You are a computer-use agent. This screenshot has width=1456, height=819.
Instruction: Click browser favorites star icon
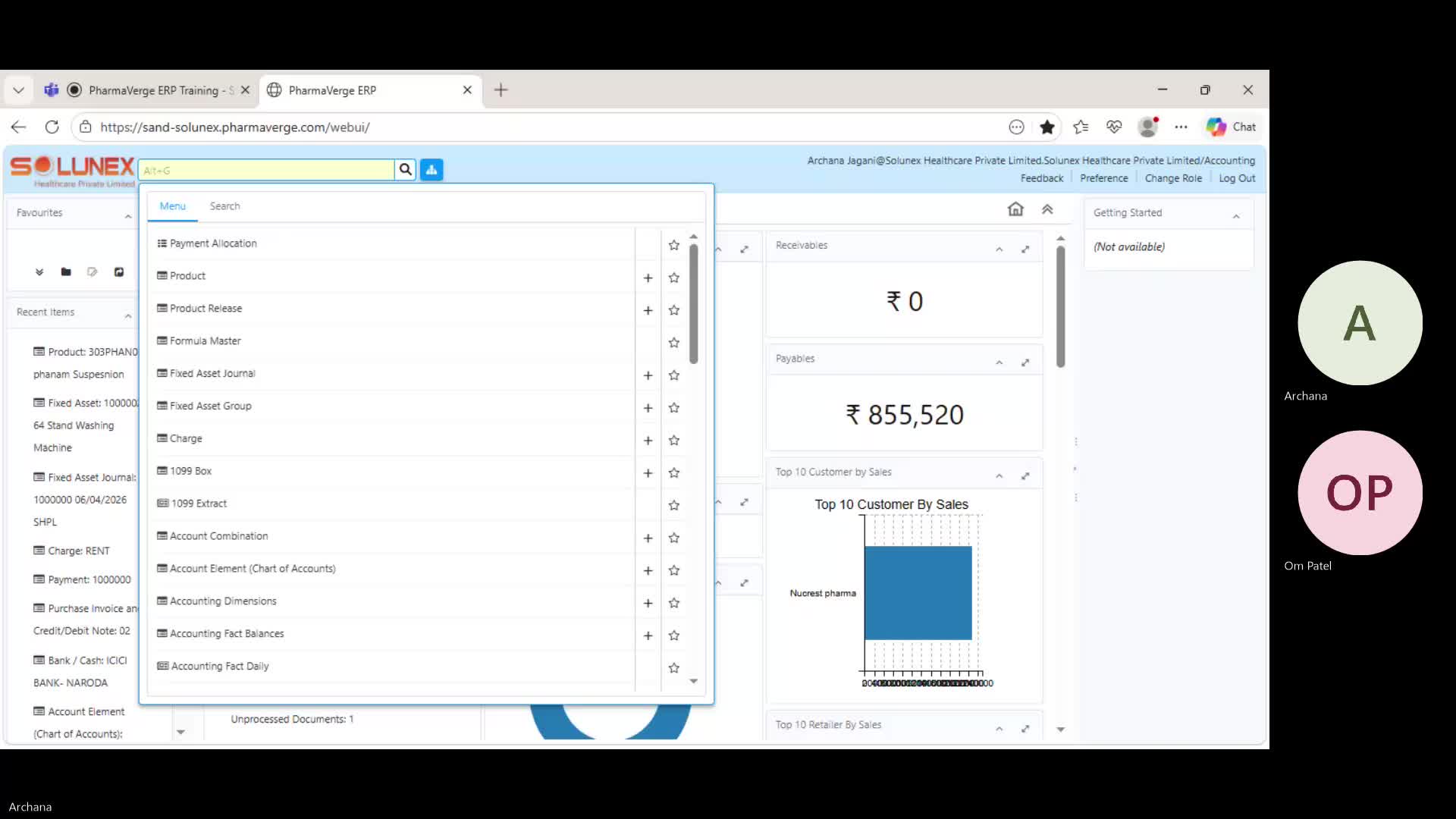(x=1047, y=127)
